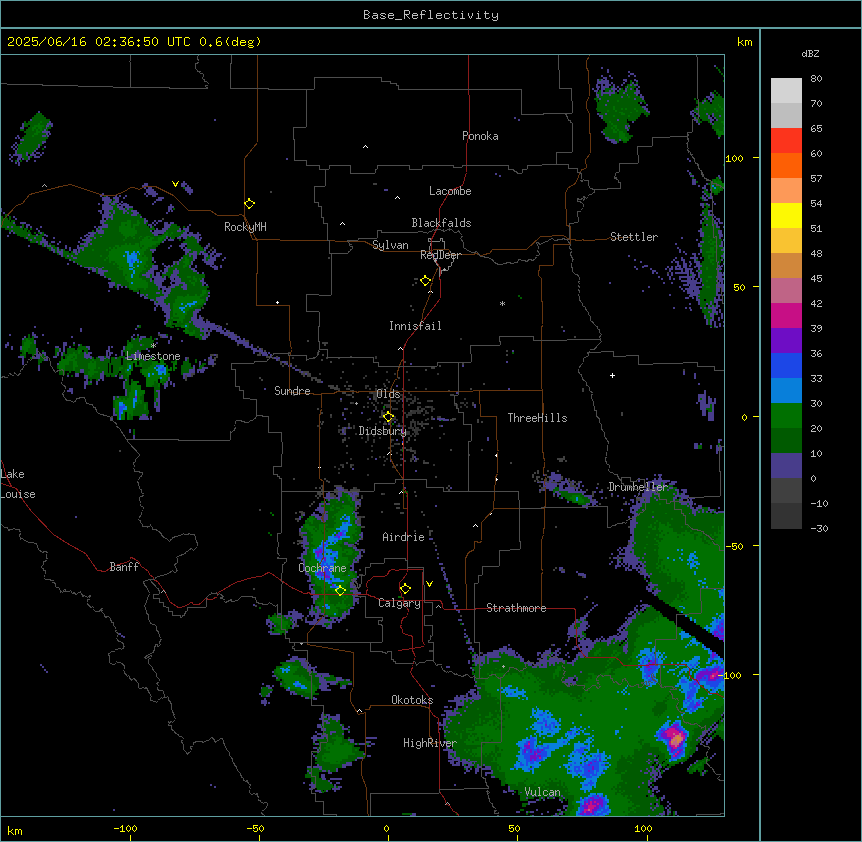Viewport: 862px width, 842px height.
Task: Click the RedDeer city label
Action: coord(440,255)
